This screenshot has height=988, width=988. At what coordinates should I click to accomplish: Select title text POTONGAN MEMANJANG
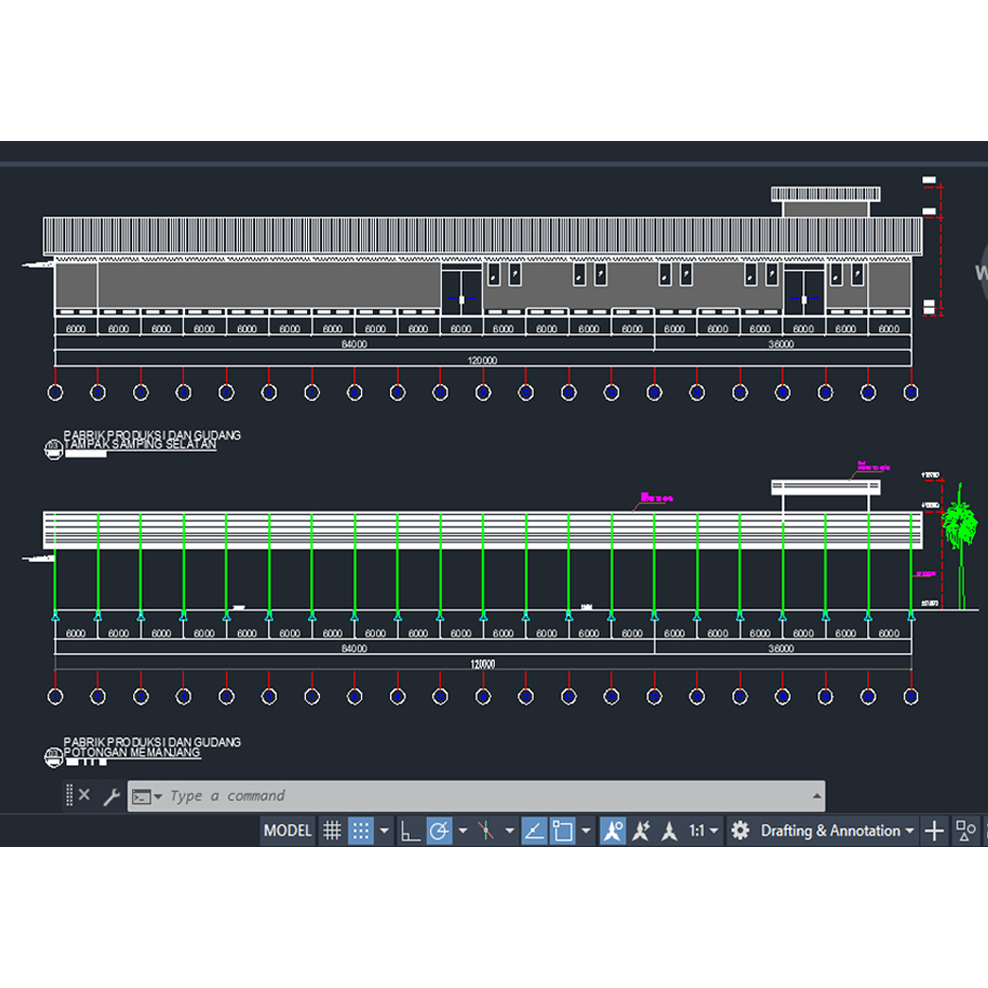click(132, 752)
